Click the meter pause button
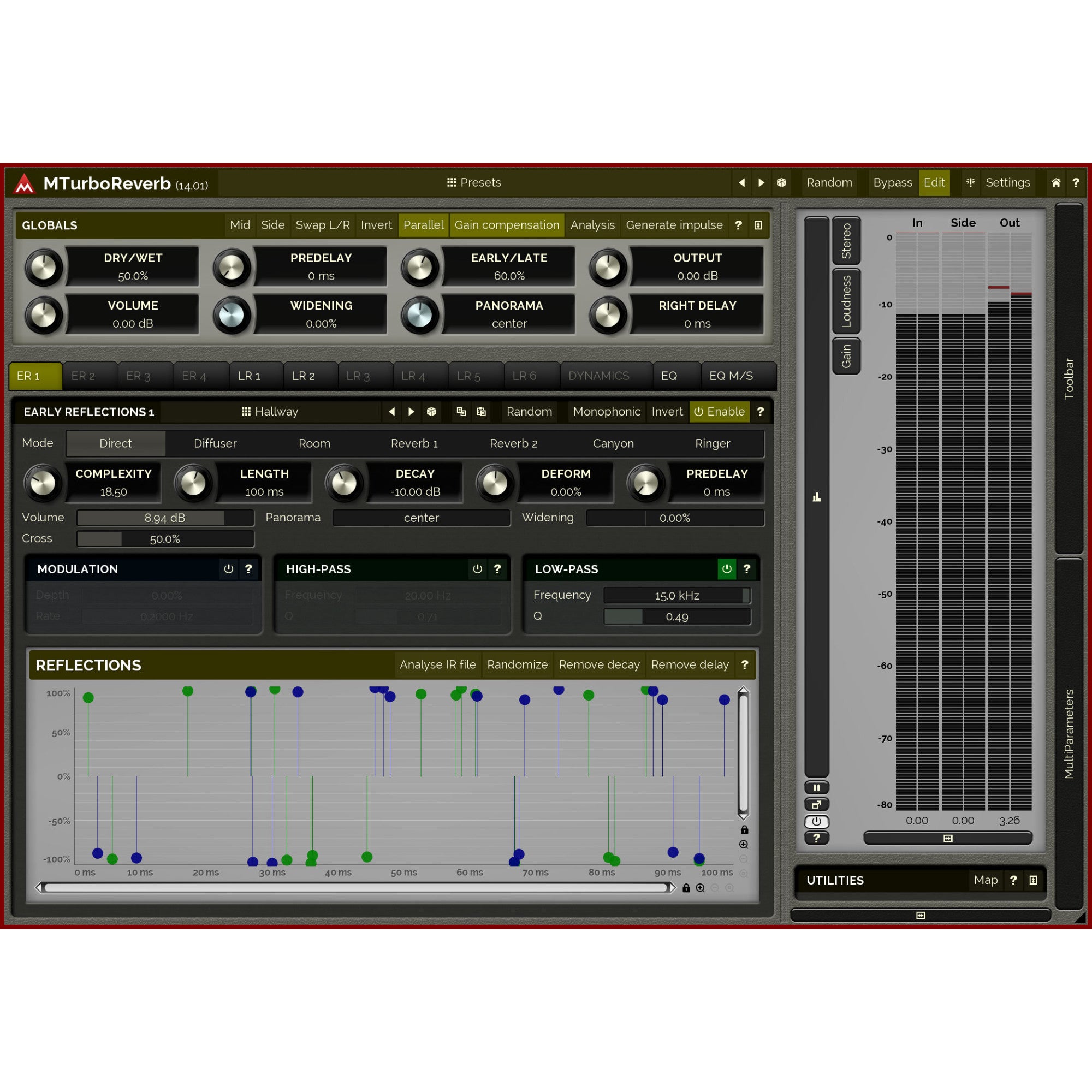Screen dimensions: 1092x1092 pyautogui.click(x=816, y=787)
